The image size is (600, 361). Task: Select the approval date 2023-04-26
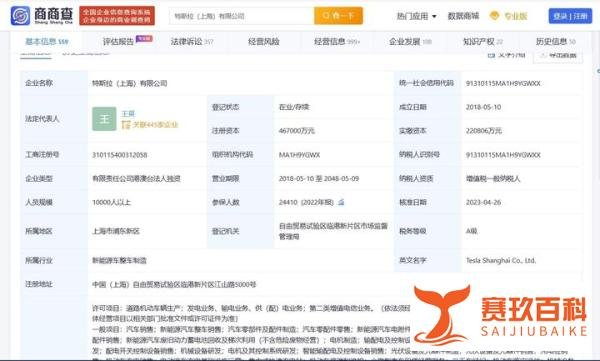pos(483,202)
